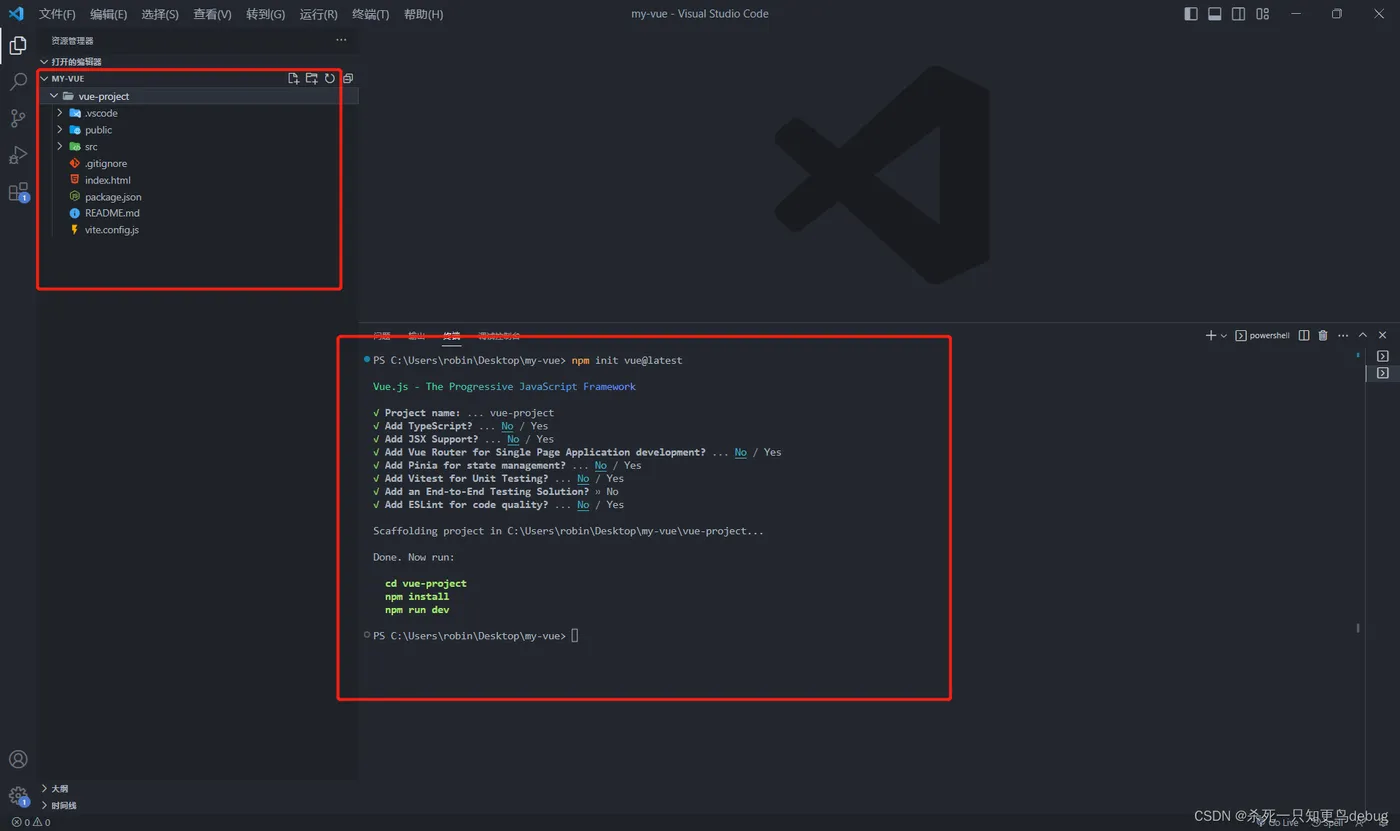Select first terminal instance in side list

click(x=1383, y=356)
